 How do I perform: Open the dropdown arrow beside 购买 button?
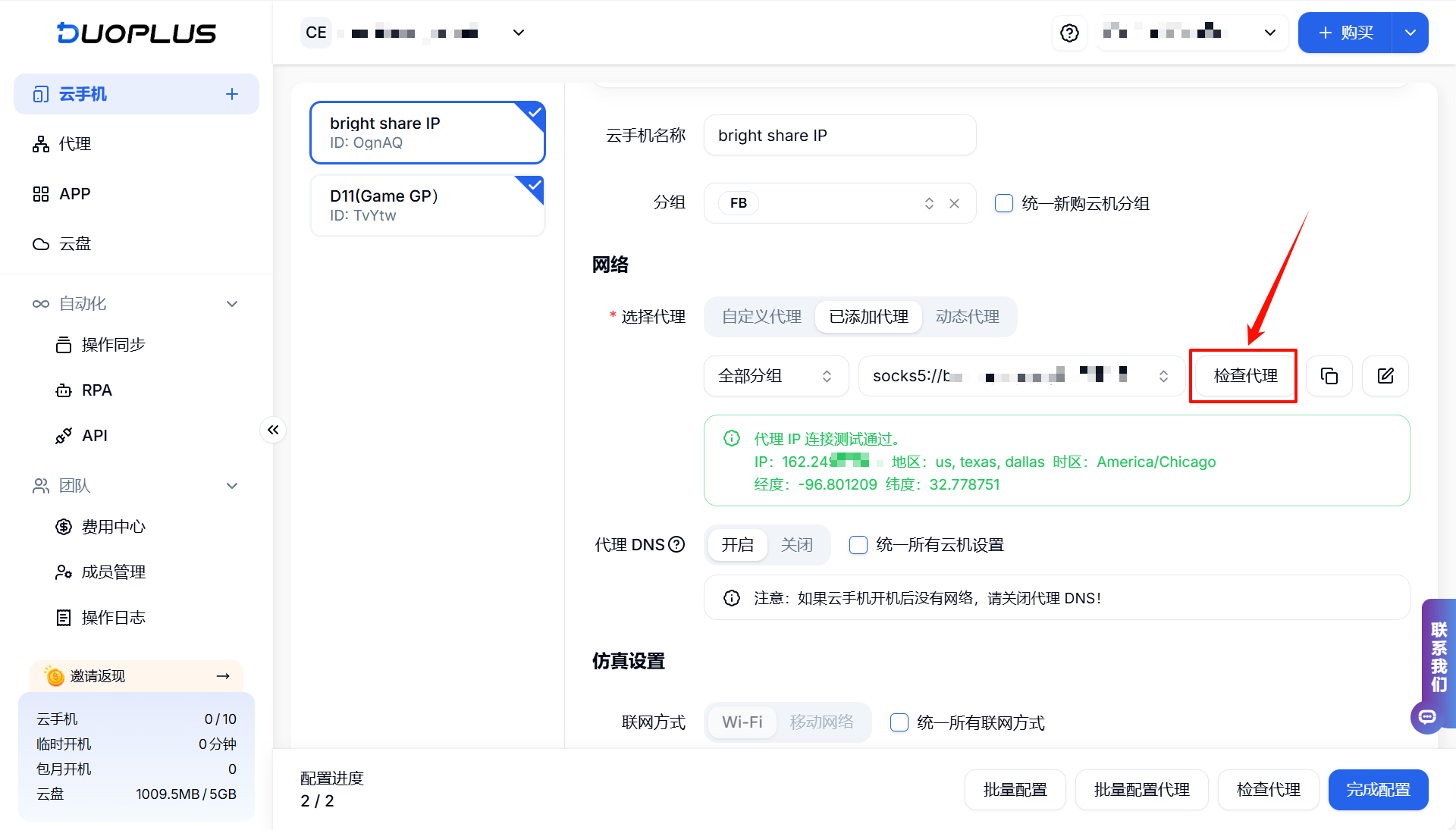pos(1410,33)
